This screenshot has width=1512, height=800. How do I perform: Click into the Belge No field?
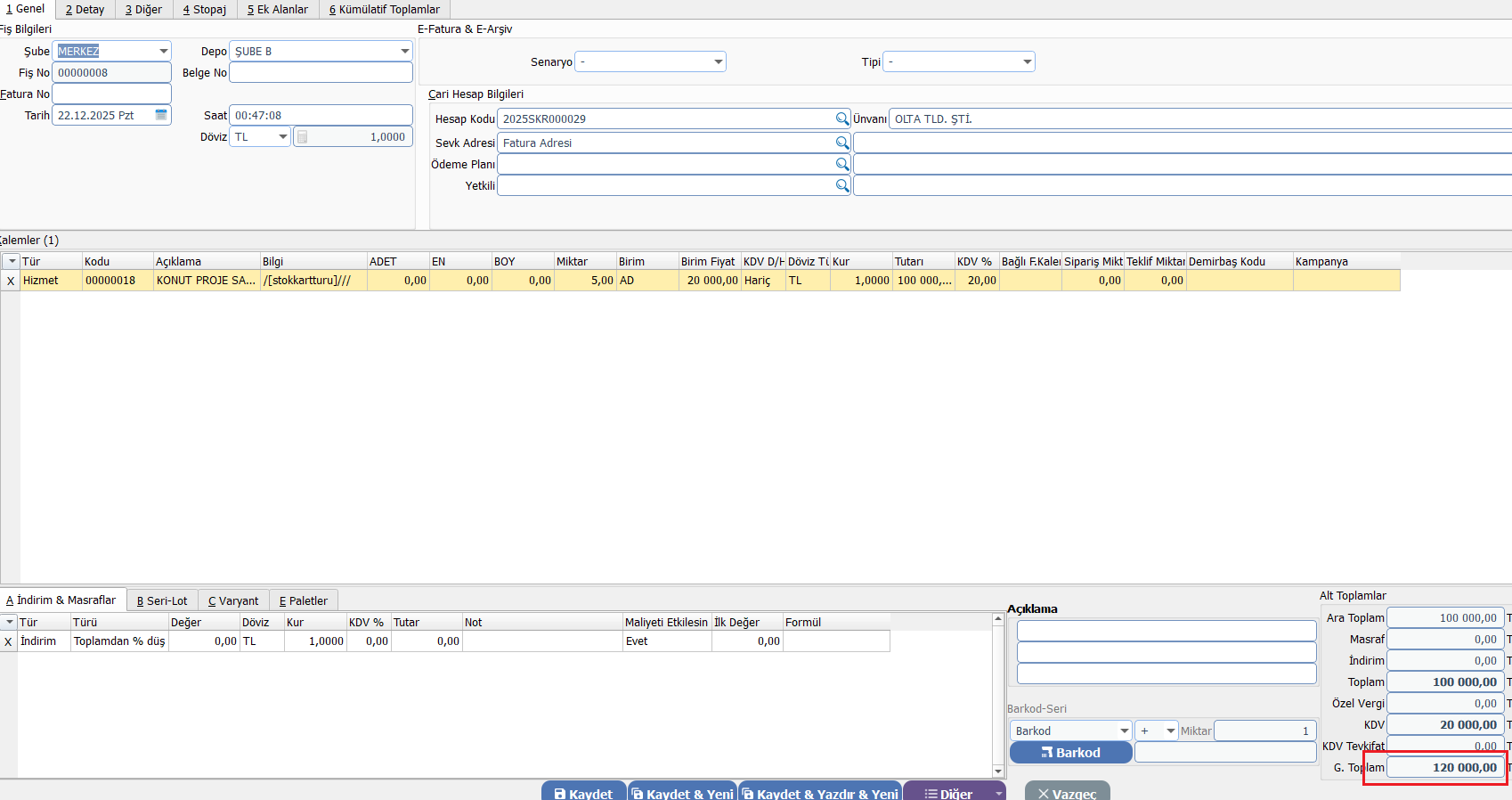pyautogui.click(x=321, y=73)
